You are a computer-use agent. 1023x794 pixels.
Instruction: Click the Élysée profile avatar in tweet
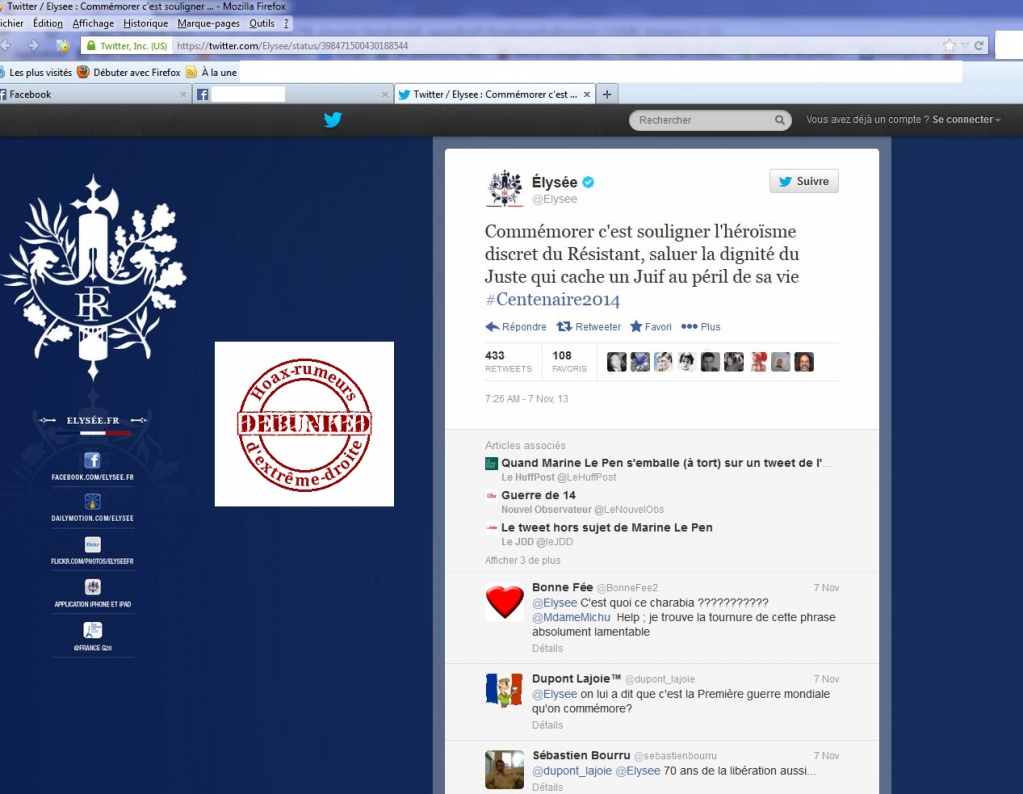tap(504, 188)
